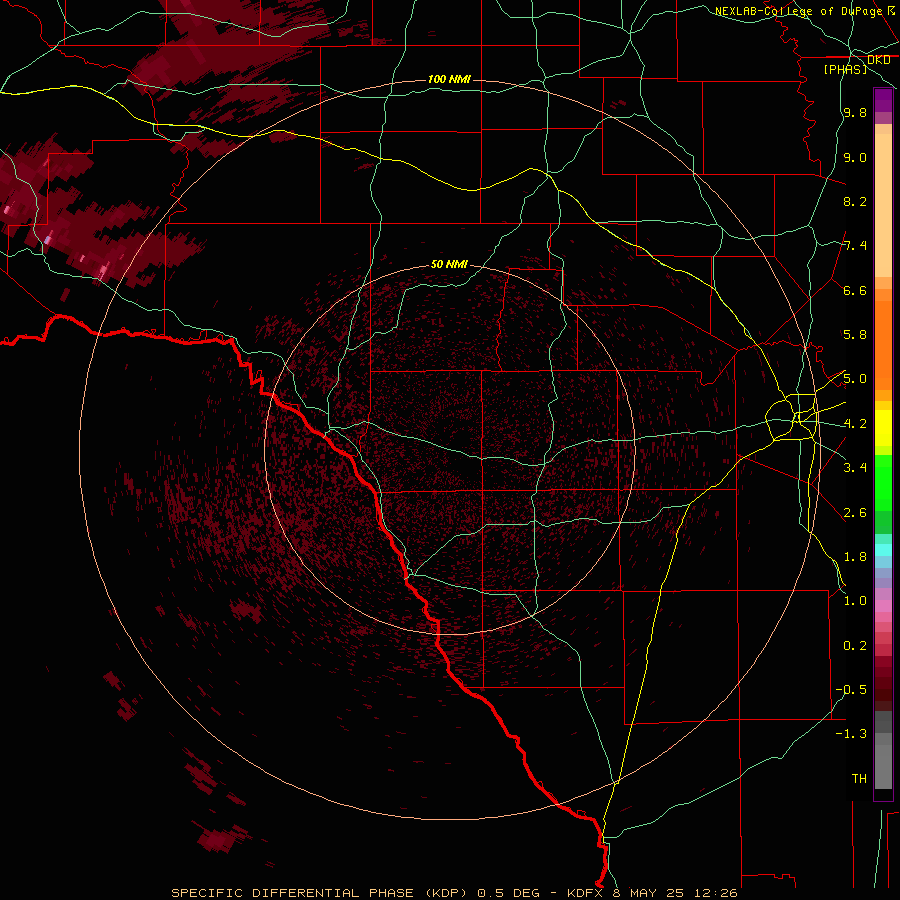Click the TH legend label
The image size is (900, 900).
(x=859, y=779)
